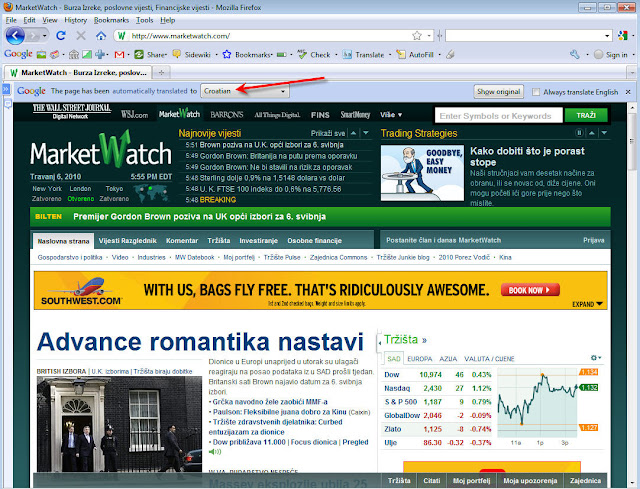This screenshot has width=640, height=489.
Task: Go back with the blue Back arrow
Action: [x=15, y=36]
